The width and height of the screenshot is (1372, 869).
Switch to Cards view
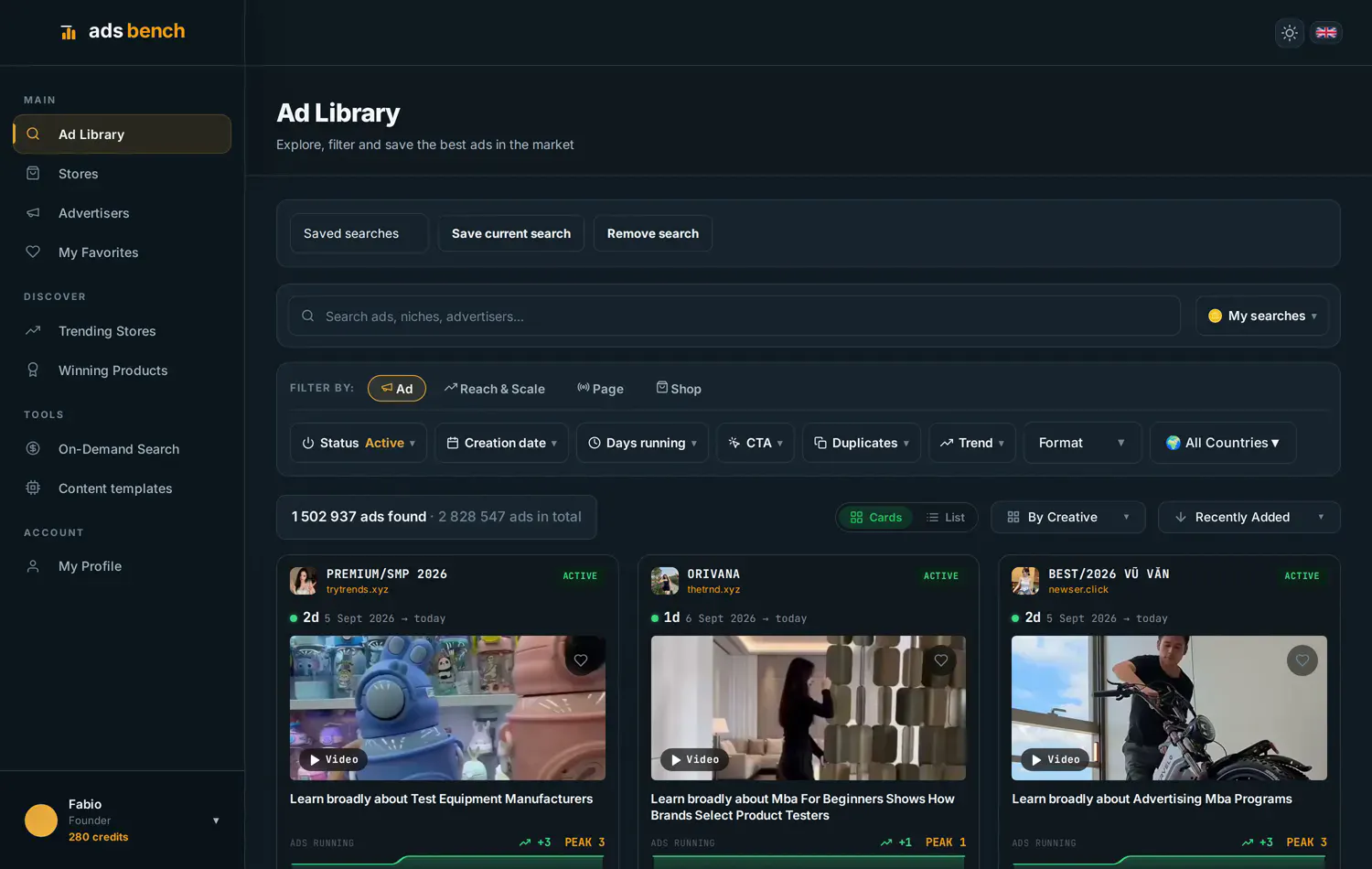point(876,518)
